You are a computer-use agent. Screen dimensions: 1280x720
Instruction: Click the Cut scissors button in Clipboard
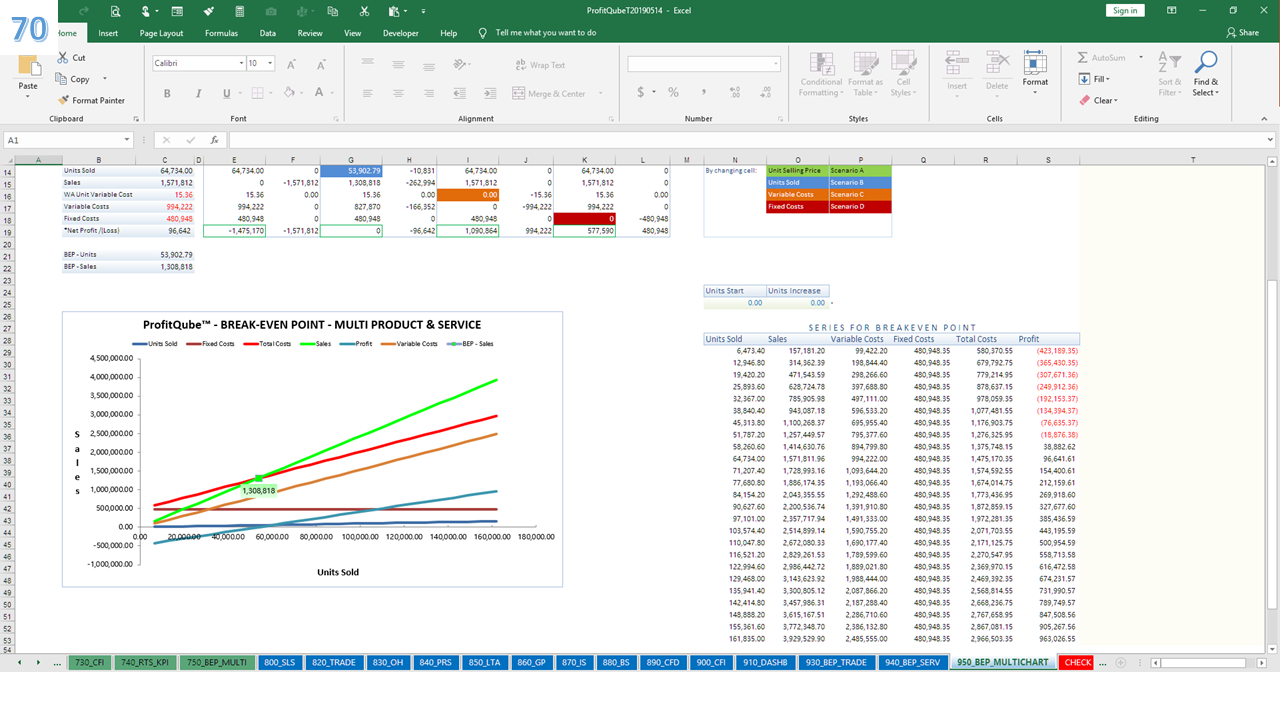pyautogui.click(x=72, y=58)
